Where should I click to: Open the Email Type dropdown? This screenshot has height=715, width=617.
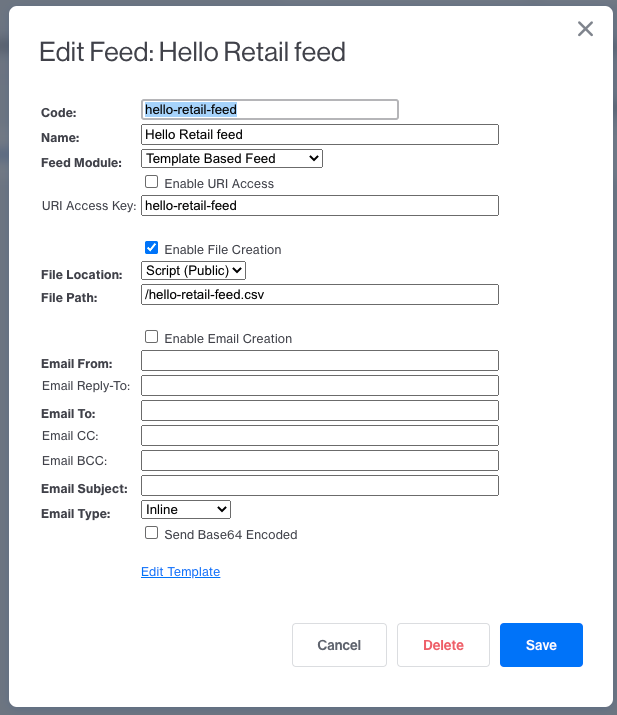tap(186, 510)
